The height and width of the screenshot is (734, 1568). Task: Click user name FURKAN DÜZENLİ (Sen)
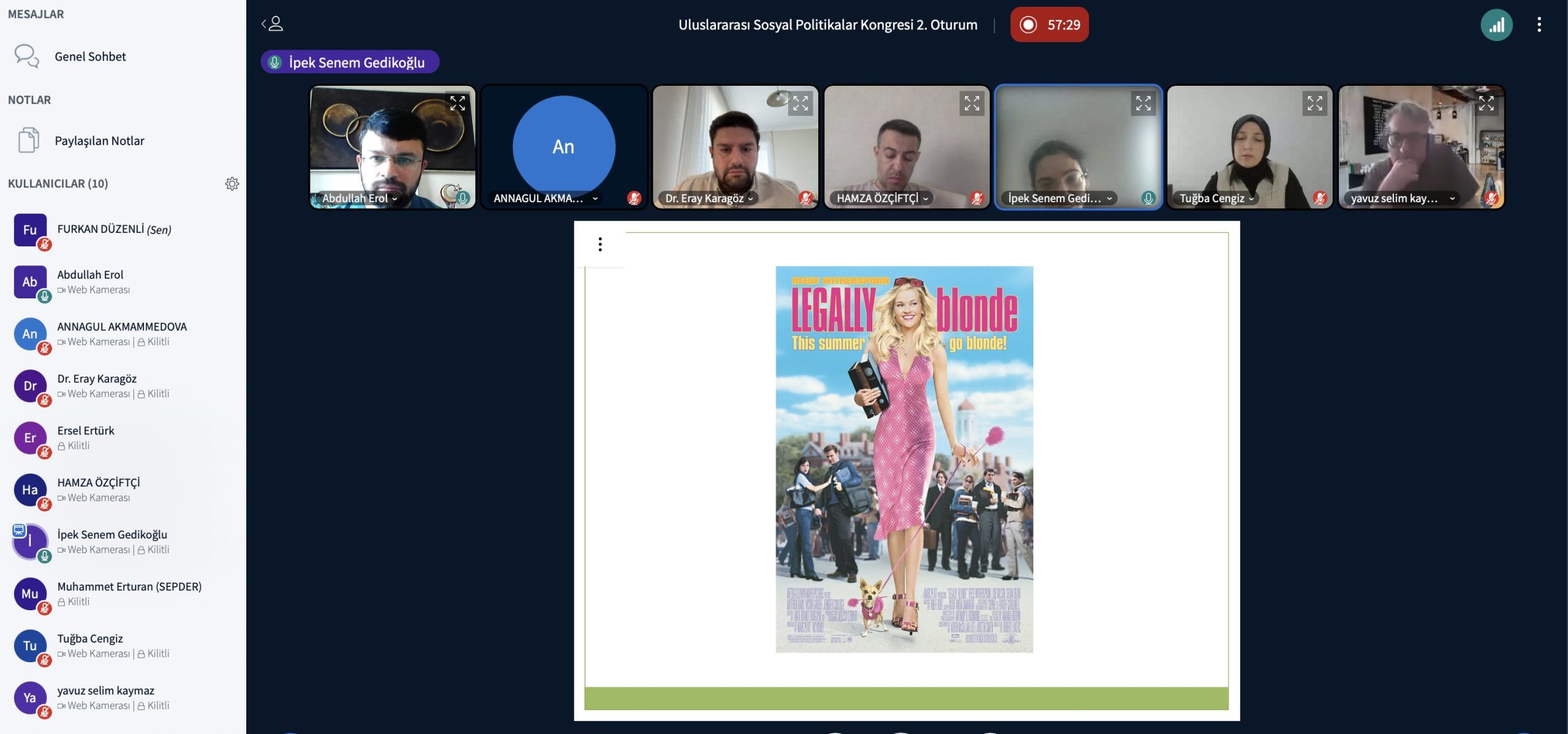click(x=114, y=229)
